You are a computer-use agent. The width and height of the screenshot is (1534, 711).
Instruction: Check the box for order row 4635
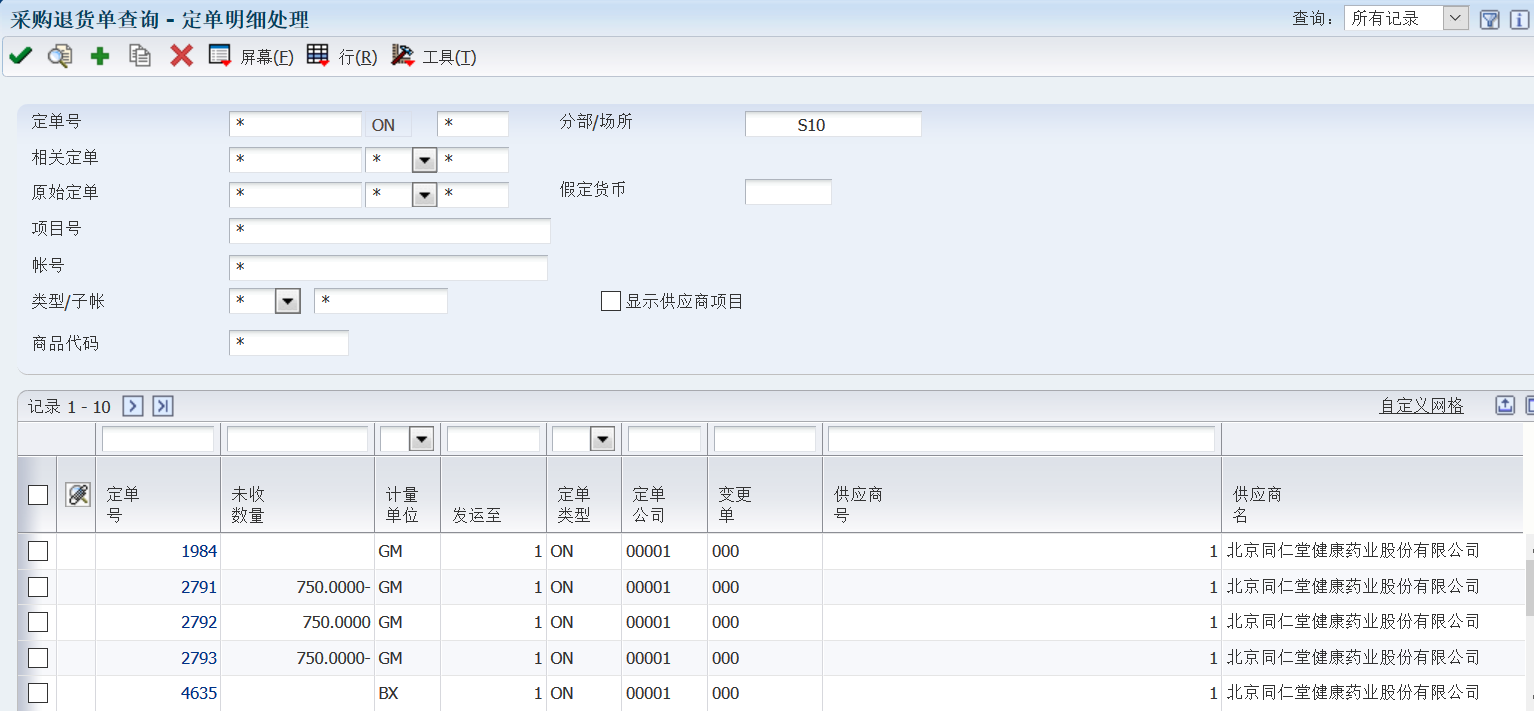(x=38, y=693)
